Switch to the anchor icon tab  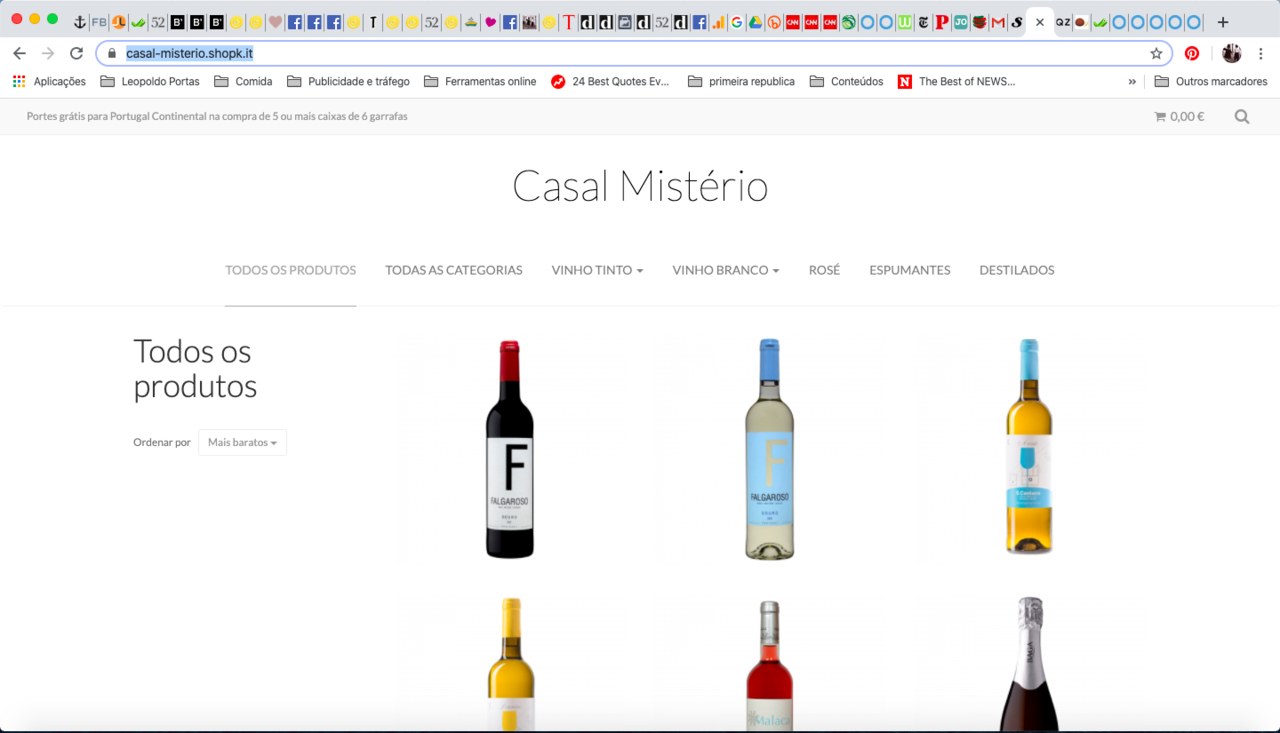pyautogui.click(x=80, y=22)
